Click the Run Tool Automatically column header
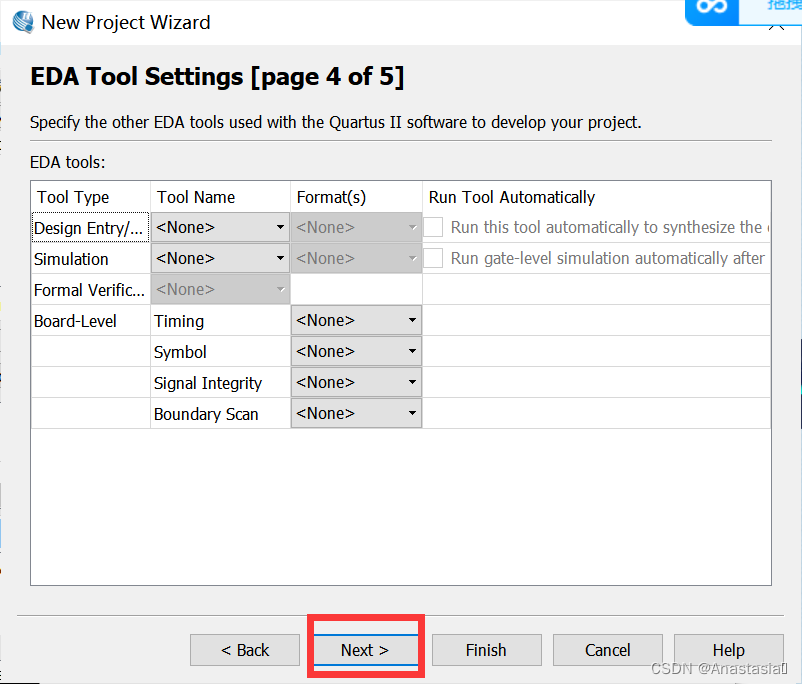This screenshot has width=802, height=684. (512, 197)
